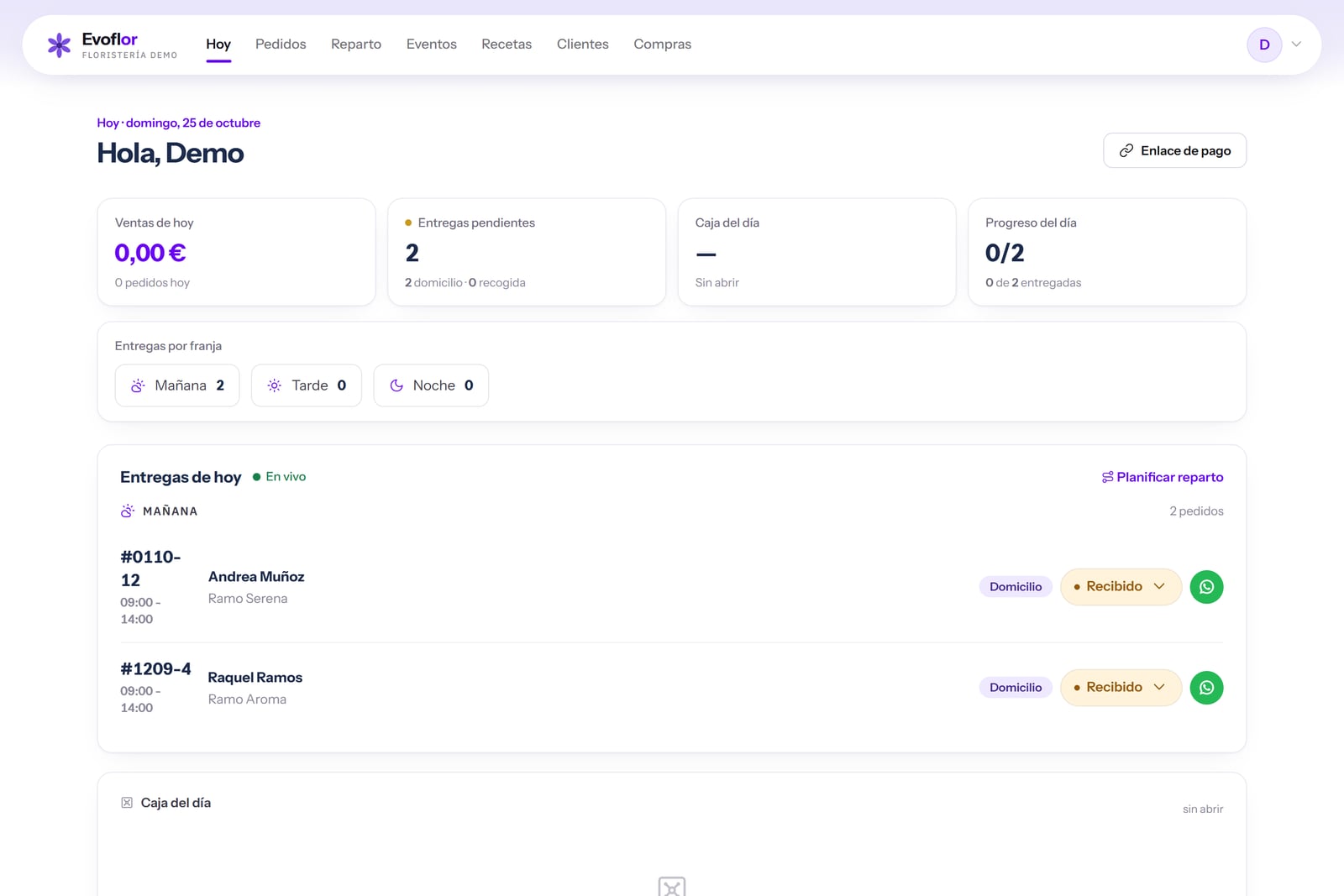
Task: Expand the user account menu chevron
Action: pos(1296,45)
